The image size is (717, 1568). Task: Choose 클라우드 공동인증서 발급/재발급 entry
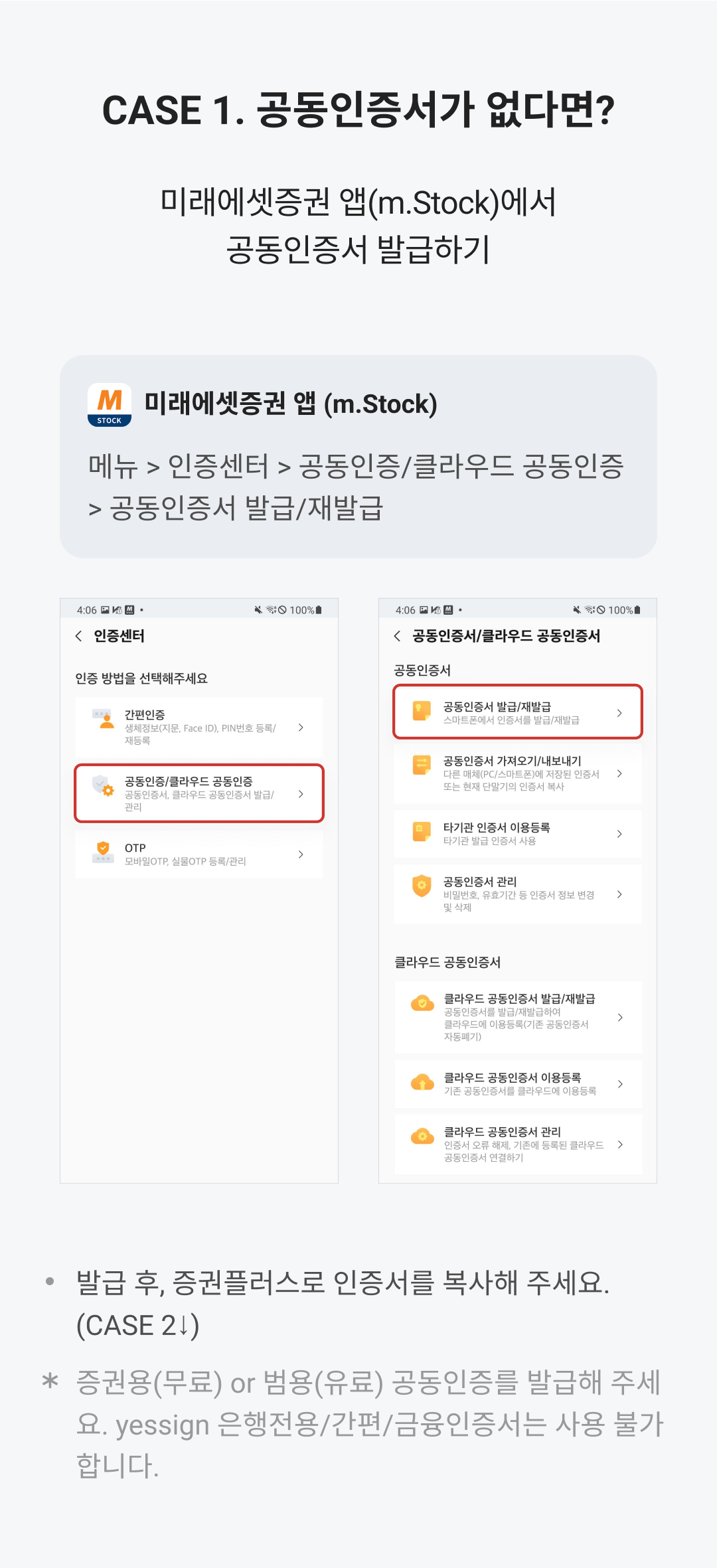518,1017
